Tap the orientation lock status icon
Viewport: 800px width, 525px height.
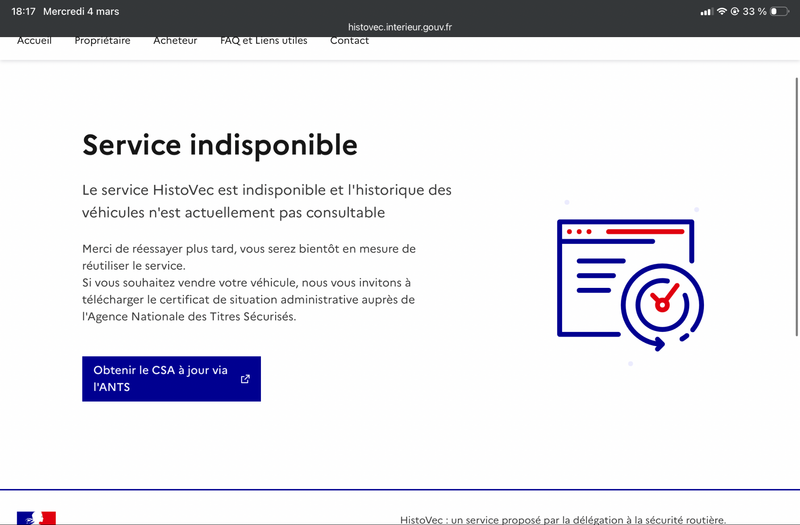pyautogui.click(x=735, y=11)
